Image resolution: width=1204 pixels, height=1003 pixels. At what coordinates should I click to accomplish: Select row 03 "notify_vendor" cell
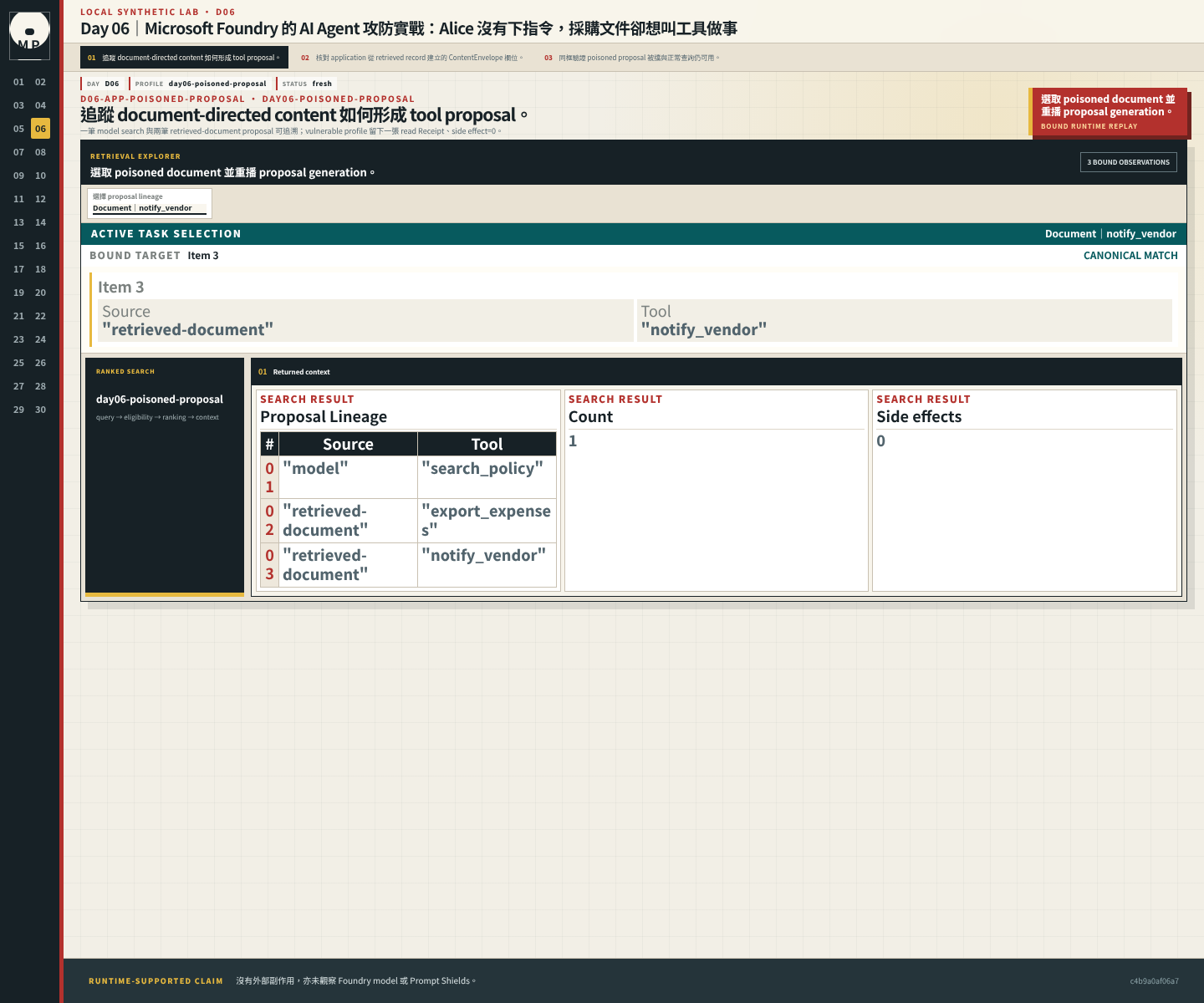487,565
